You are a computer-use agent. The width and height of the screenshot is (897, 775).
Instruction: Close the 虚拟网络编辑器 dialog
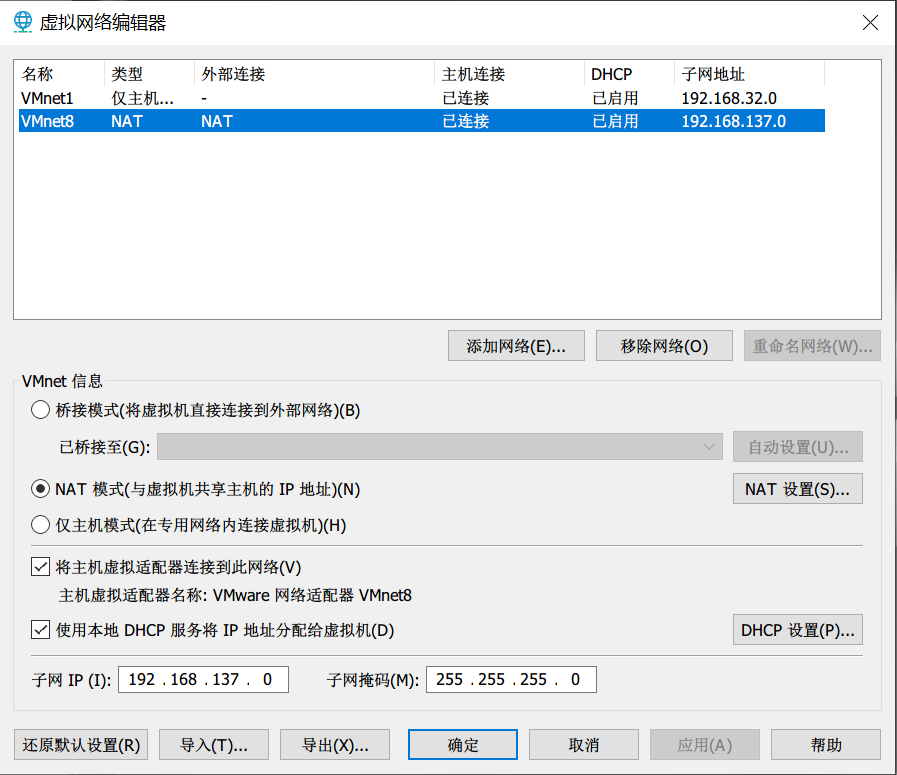(870, 22)
